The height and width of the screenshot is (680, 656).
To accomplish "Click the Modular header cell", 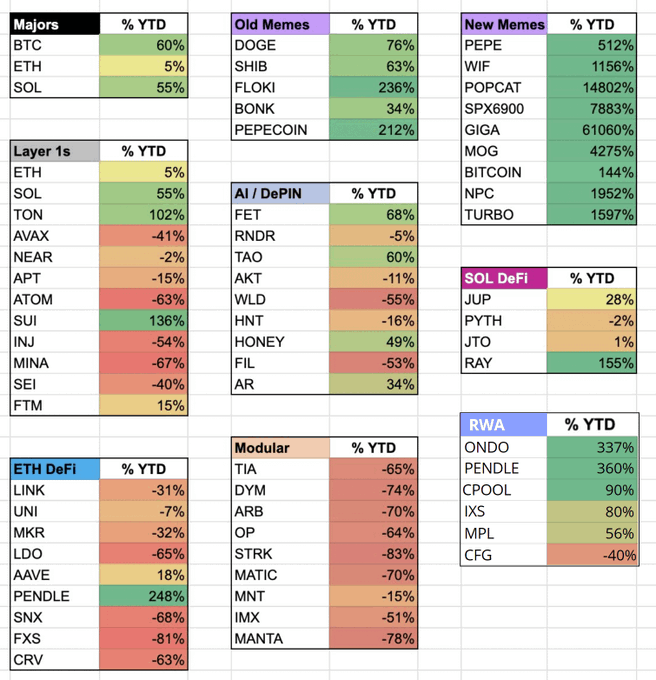I will 279,448.
